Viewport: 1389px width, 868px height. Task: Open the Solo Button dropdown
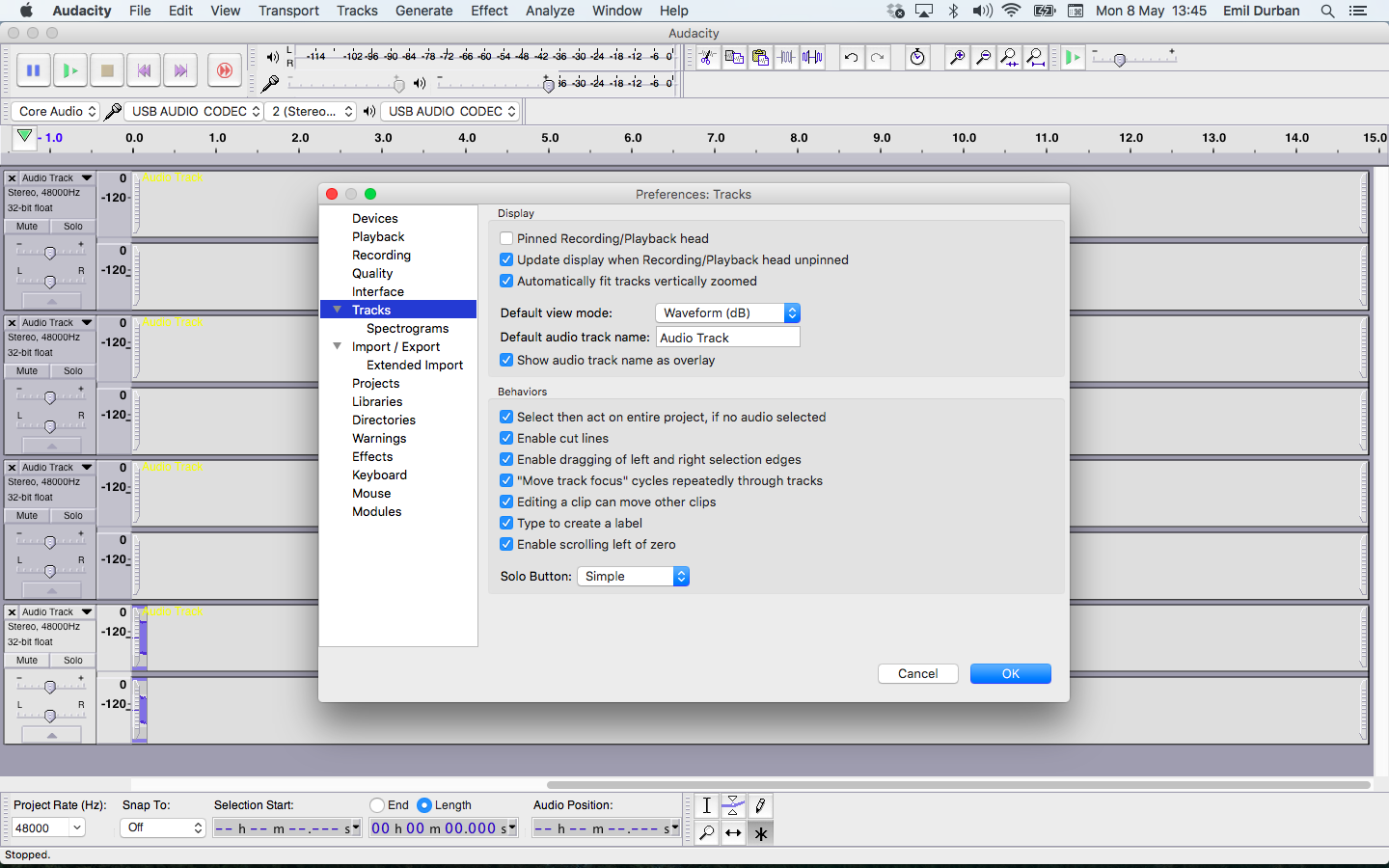(633, 576)
